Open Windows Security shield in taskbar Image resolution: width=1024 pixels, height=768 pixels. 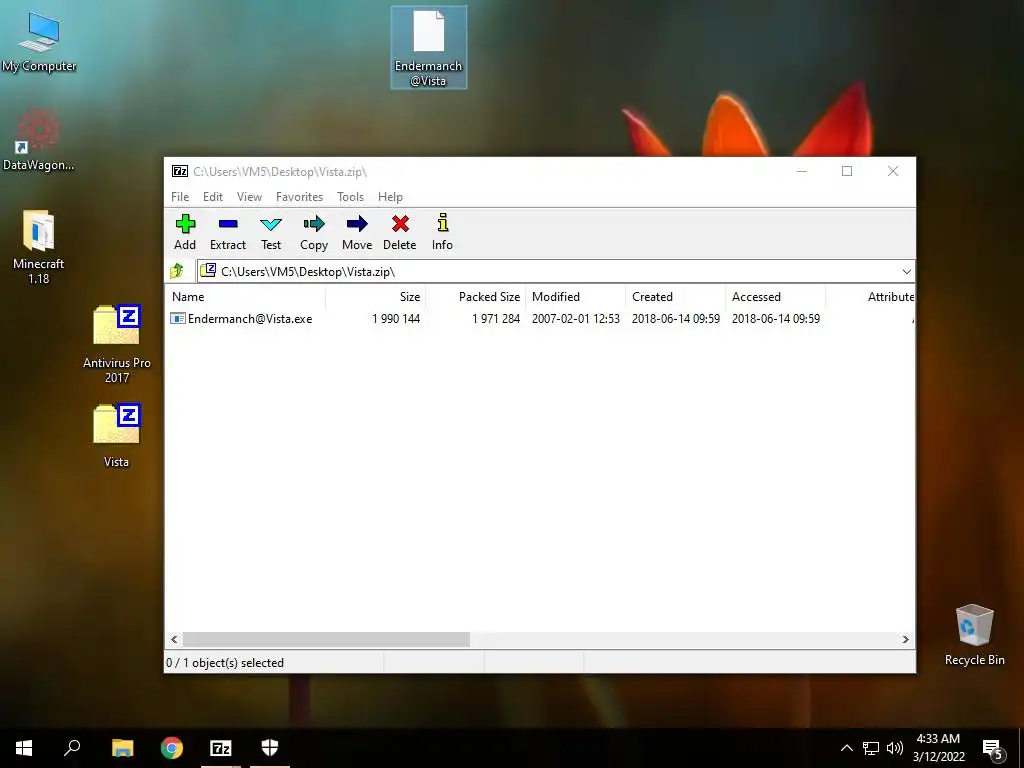[x=270, y=748]
